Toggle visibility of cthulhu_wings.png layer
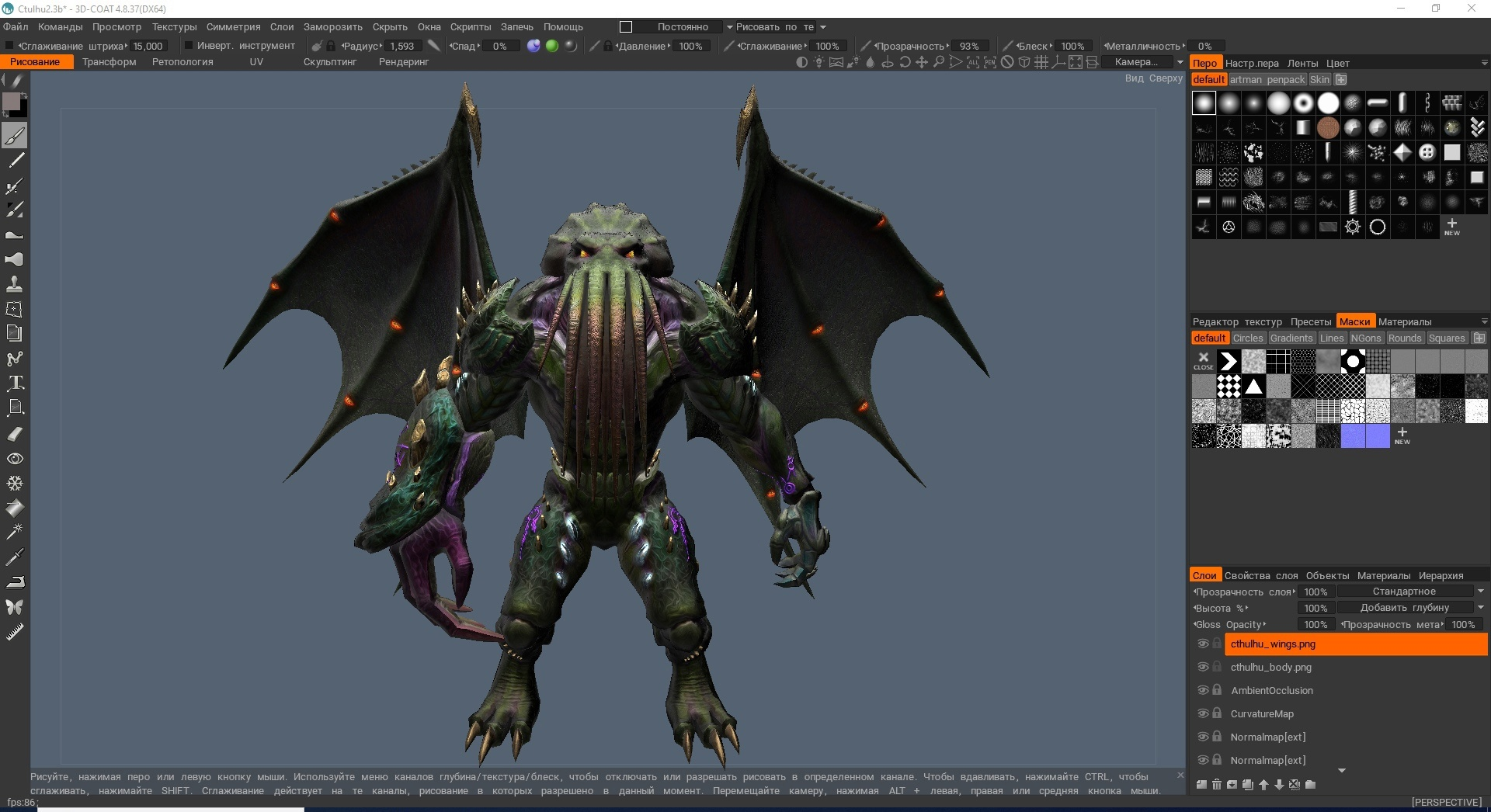This screenshot has height=812, width=1491. tap(1203, 644)
